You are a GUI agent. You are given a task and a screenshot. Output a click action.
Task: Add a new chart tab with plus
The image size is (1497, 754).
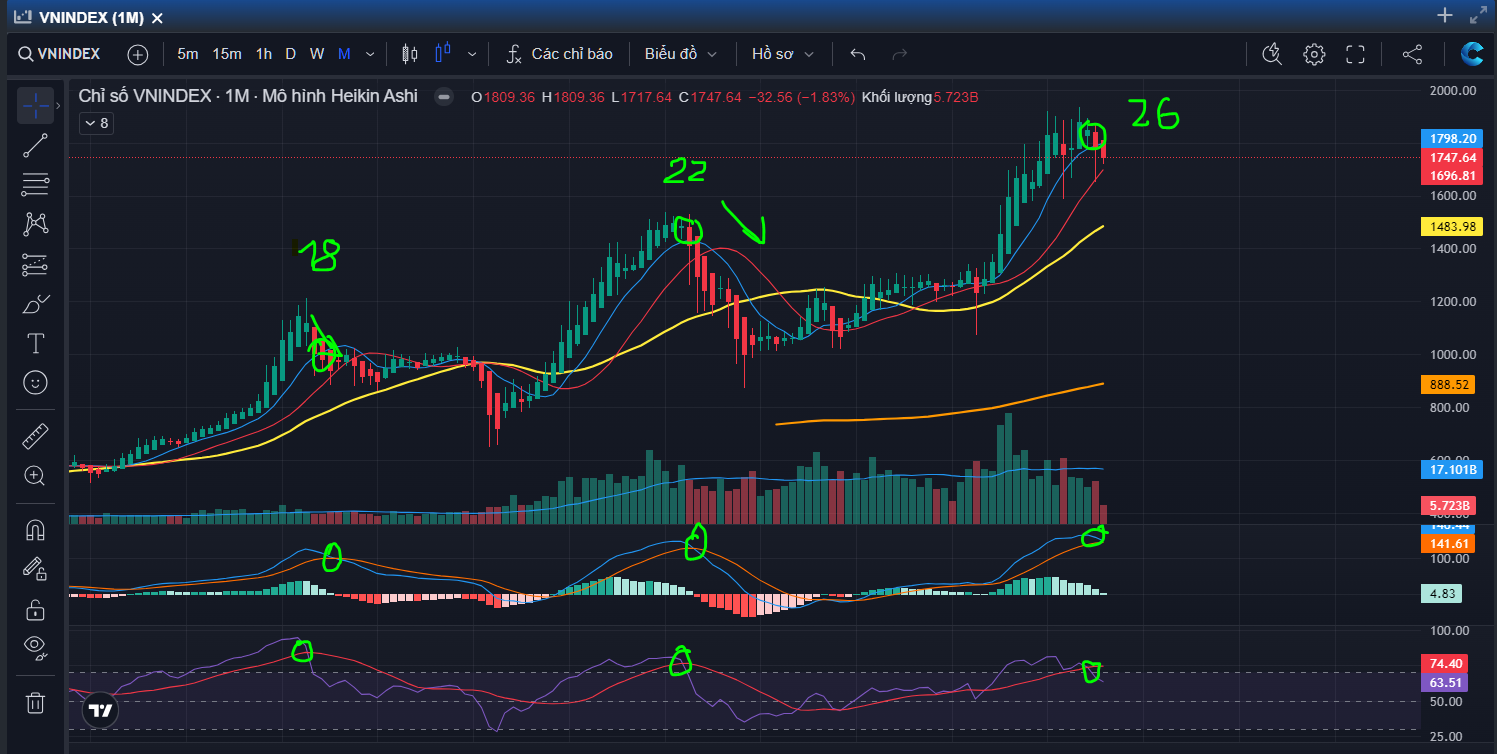pyautogui.click(x=1445, y=15)
